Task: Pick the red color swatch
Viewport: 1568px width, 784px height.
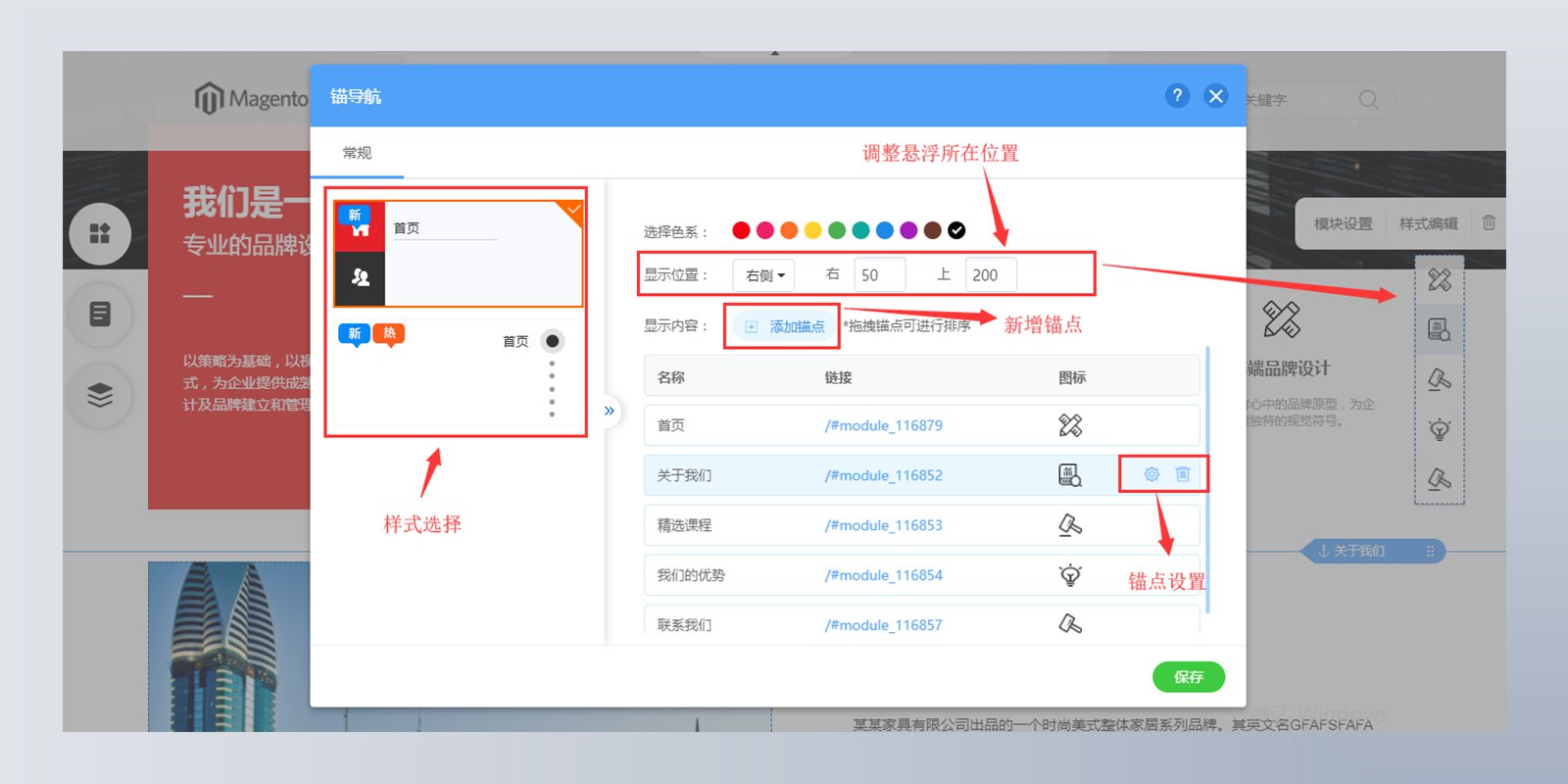Action: tap(741, 230)
